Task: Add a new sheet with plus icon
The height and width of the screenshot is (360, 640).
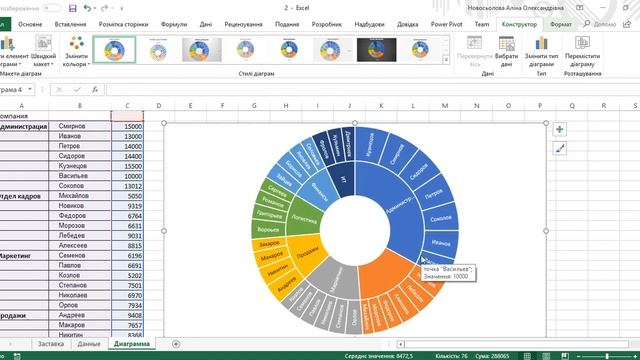Action: coord(176,344)
